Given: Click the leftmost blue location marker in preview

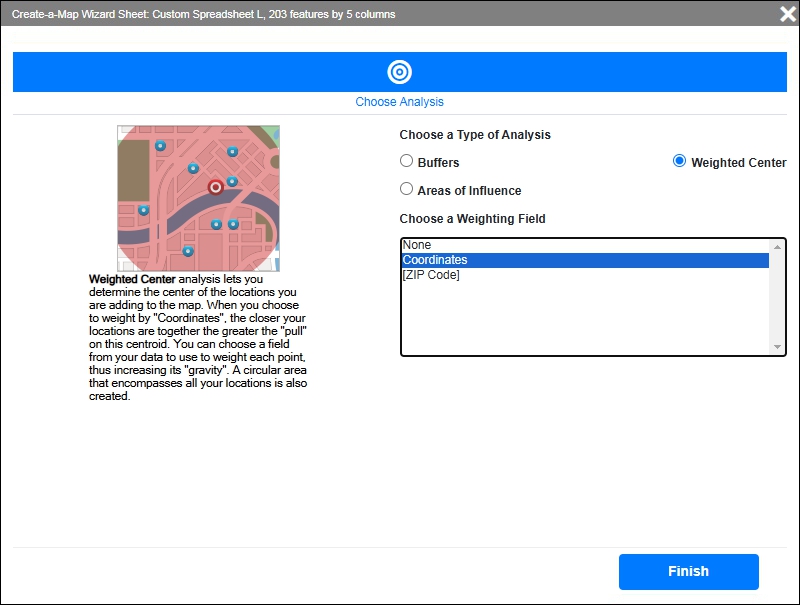Looking at the screenshot, I should tap(144, 210).
